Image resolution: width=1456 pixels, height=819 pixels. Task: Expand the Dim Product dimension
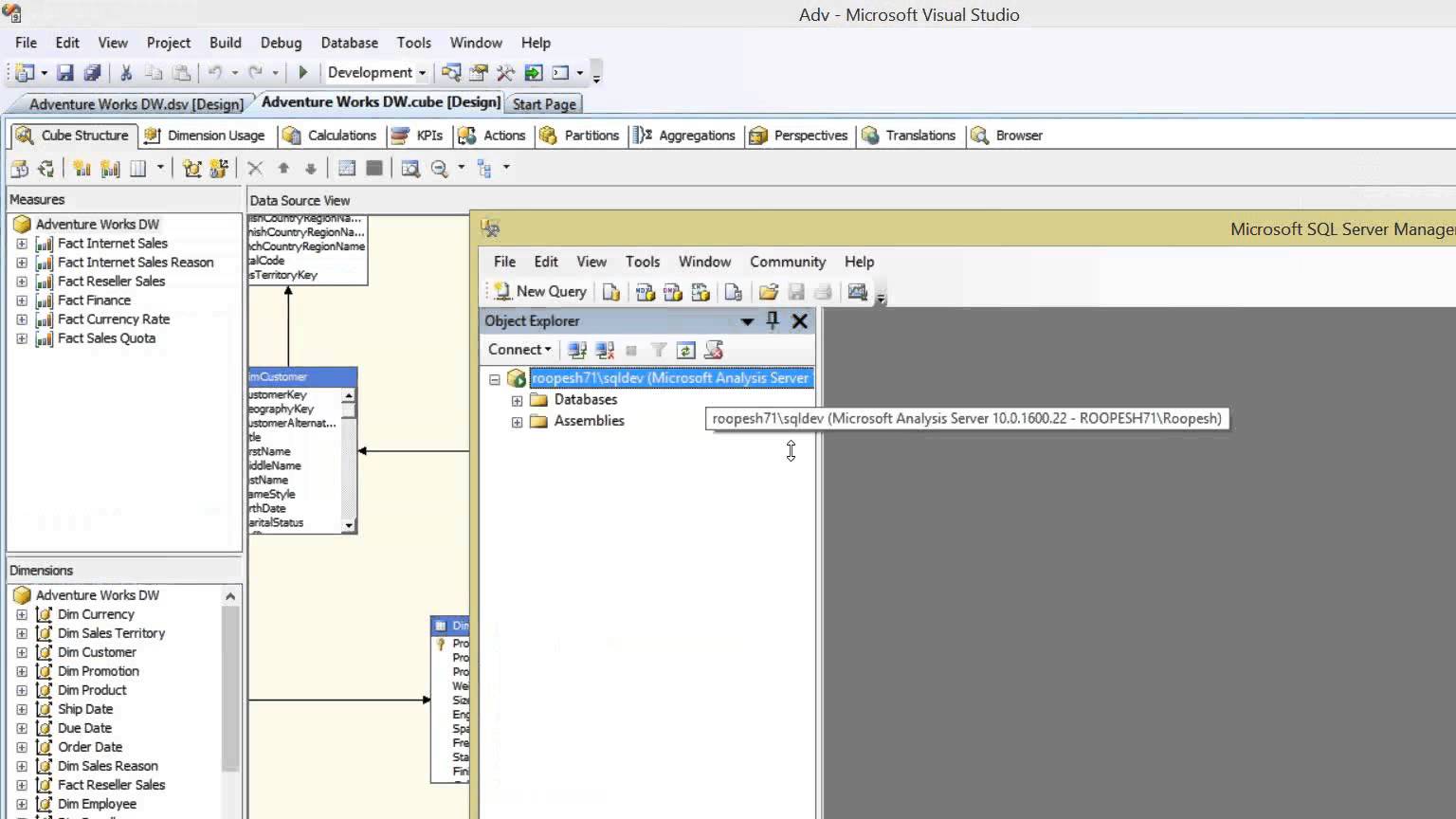coord(22,690)
